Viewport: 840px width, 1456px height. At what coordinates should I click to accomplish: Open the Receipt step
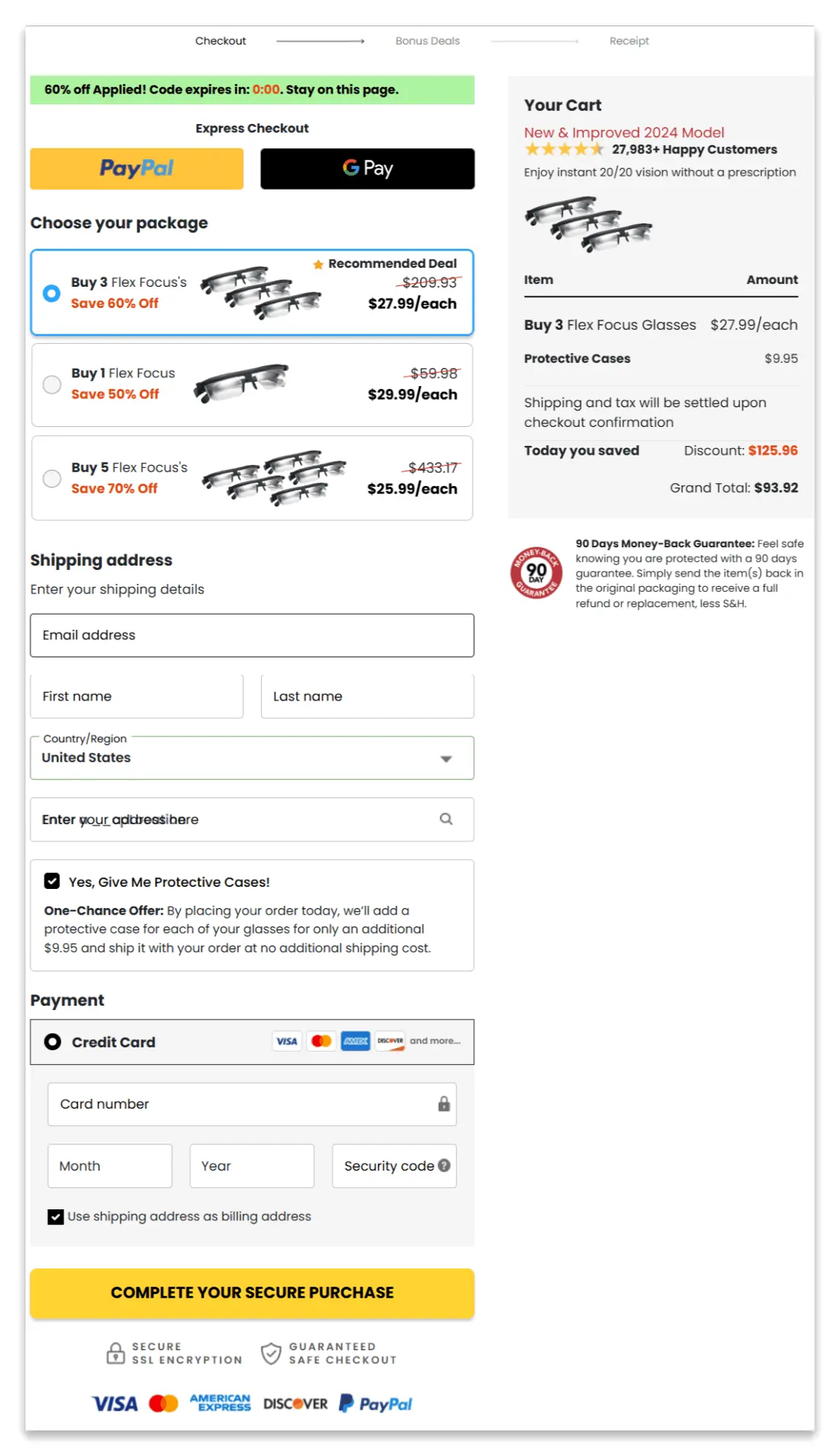(x=628, y=41)
